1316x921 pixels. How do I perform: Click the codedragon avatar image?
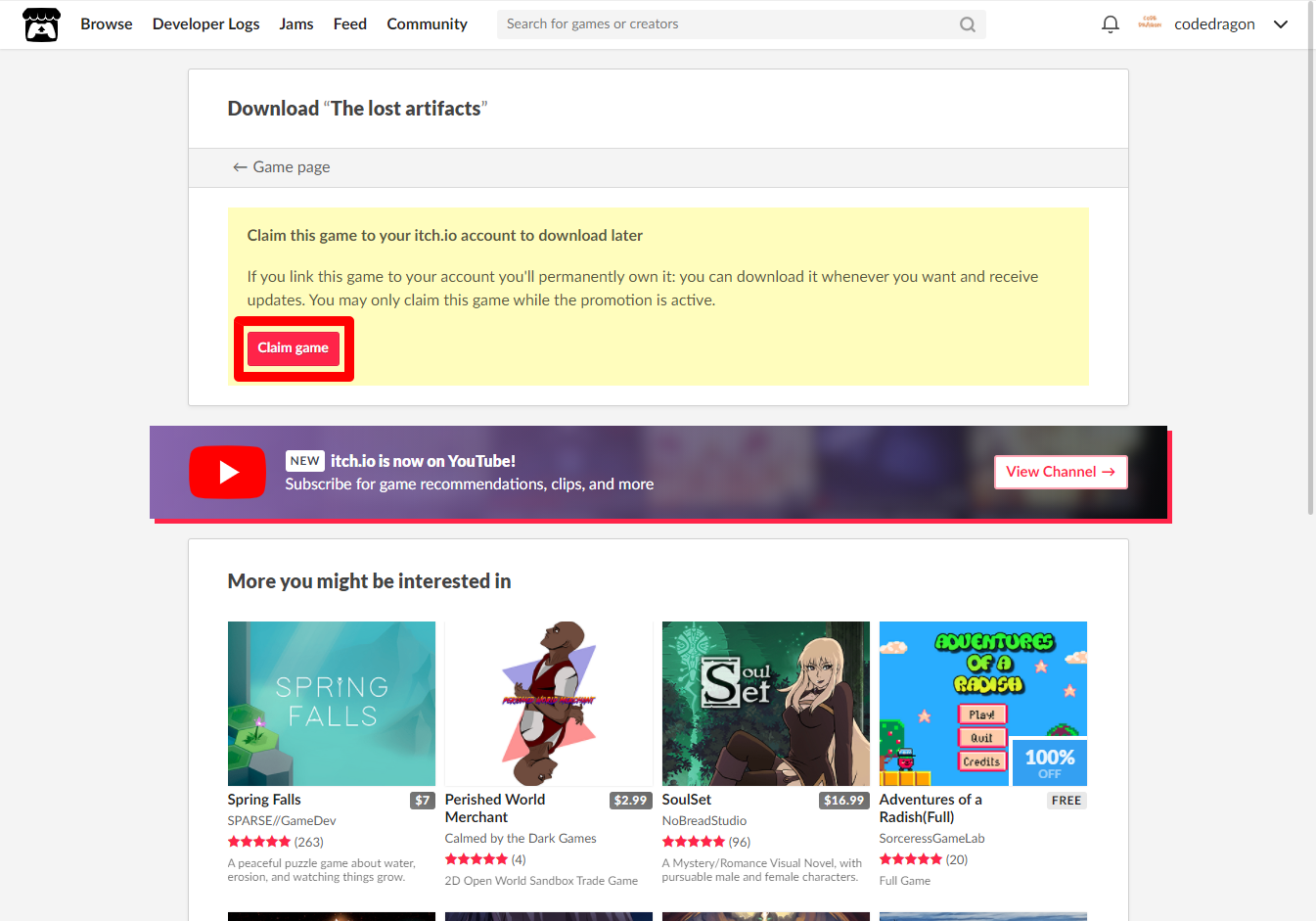1150,23
